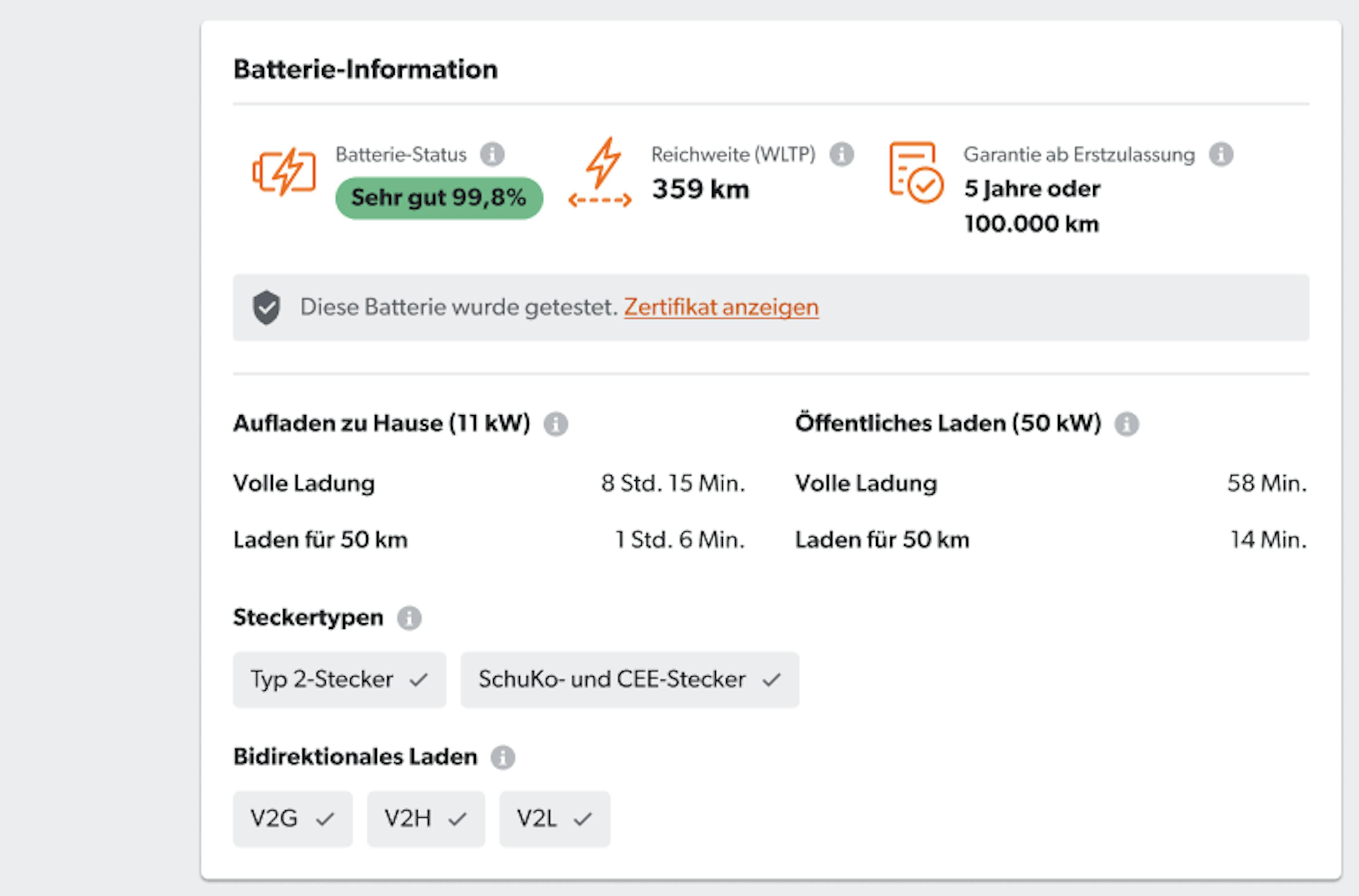Select the V2G chip
Viewport: 1359px width, 896px height.
pyautogui.click(x=293, y=819)
